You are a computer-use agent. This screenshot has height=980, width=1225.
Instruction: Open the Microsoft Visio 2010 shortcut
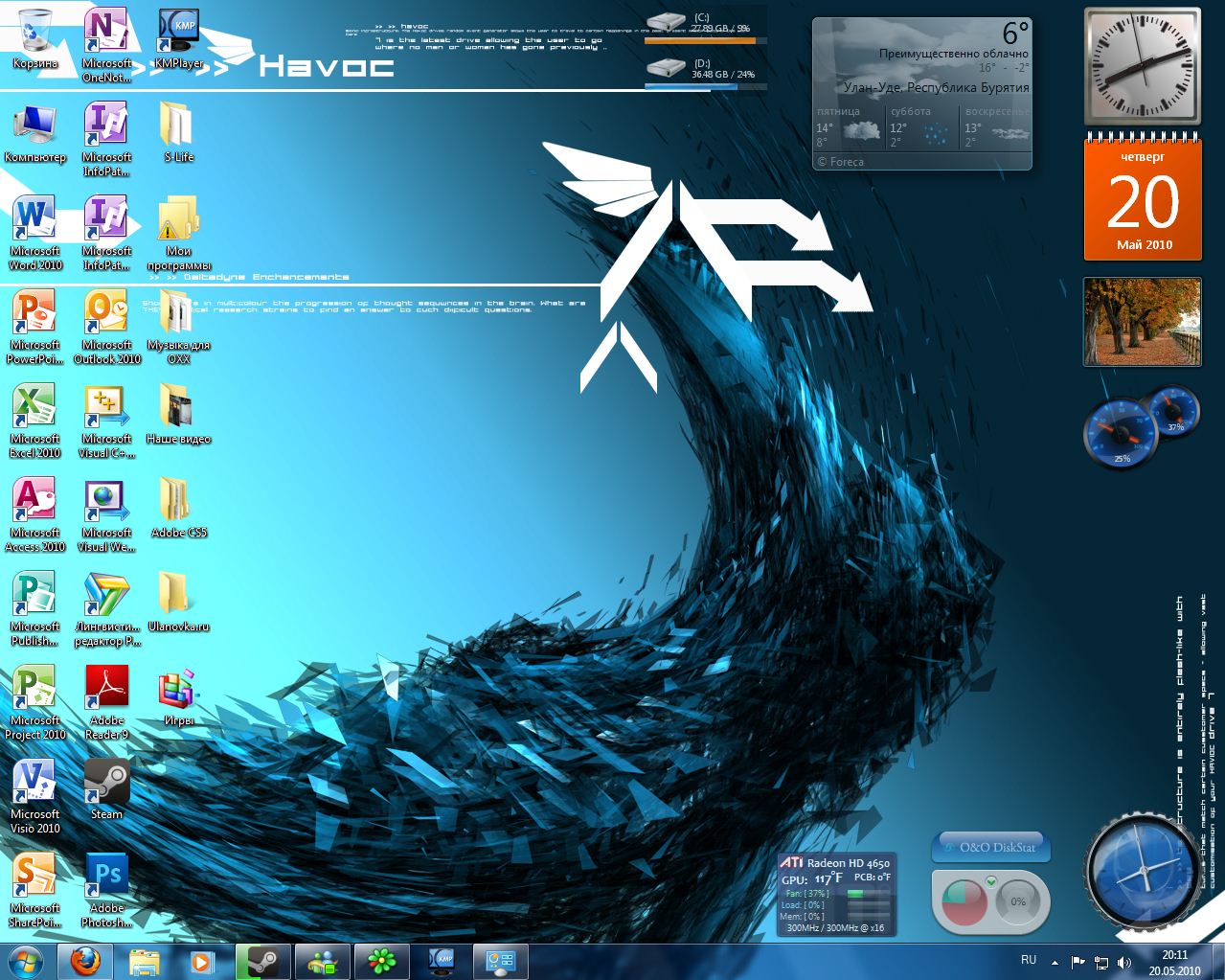34,783
